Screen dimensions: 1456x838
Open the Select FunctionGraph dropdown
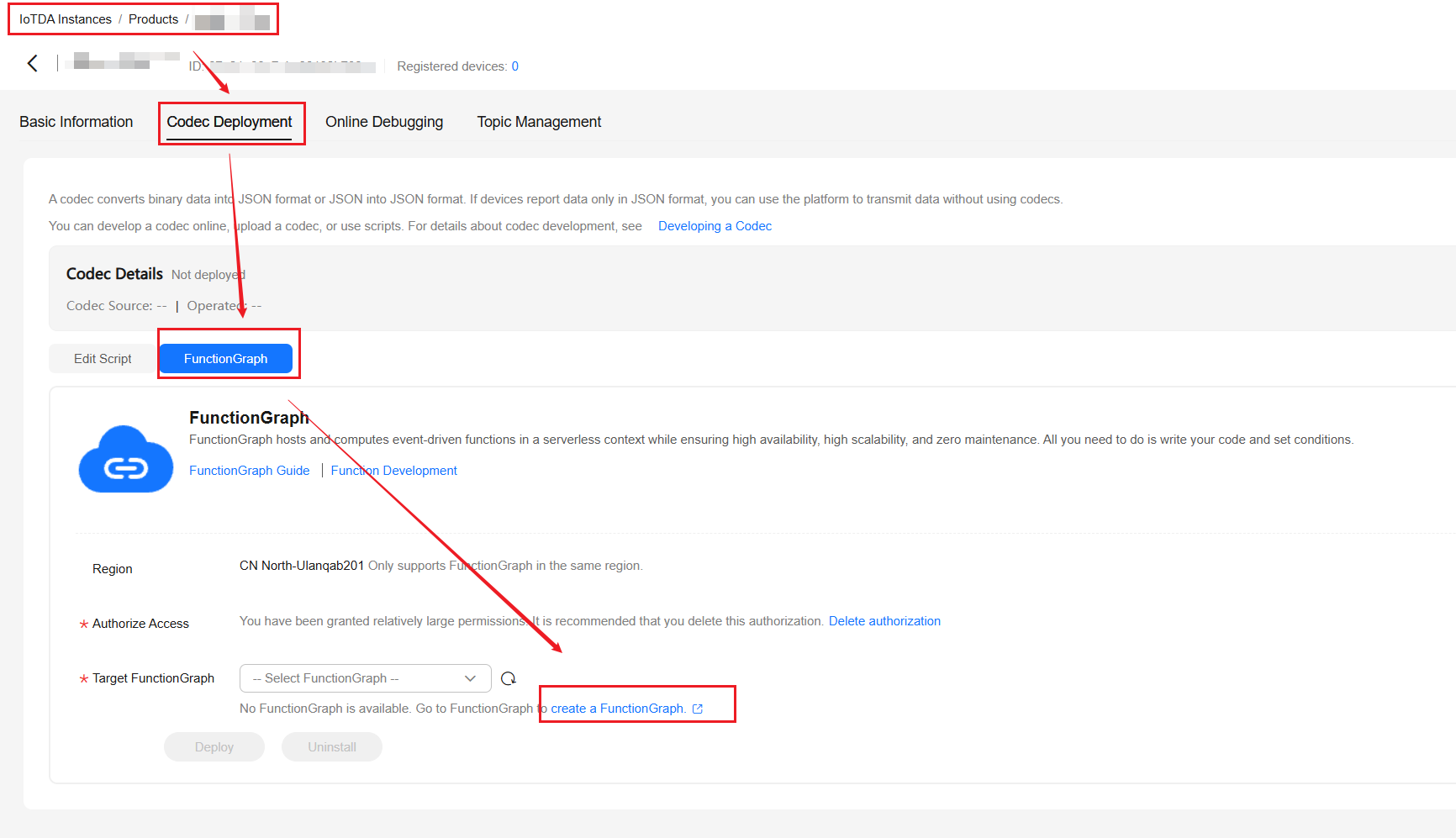[366, 678]
